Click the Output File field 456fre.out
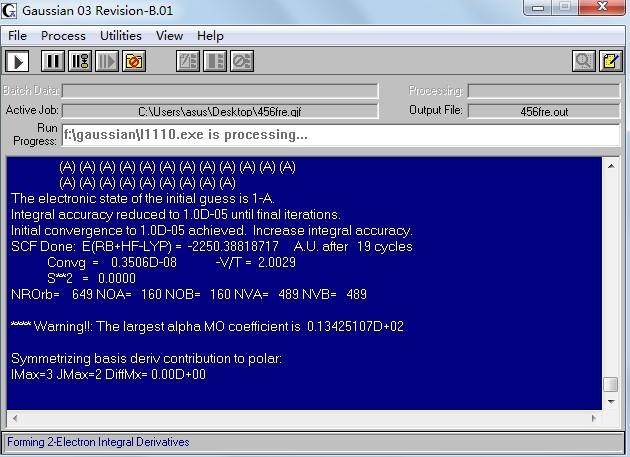This screenshot has width=630, height=457. click(544, 111)
